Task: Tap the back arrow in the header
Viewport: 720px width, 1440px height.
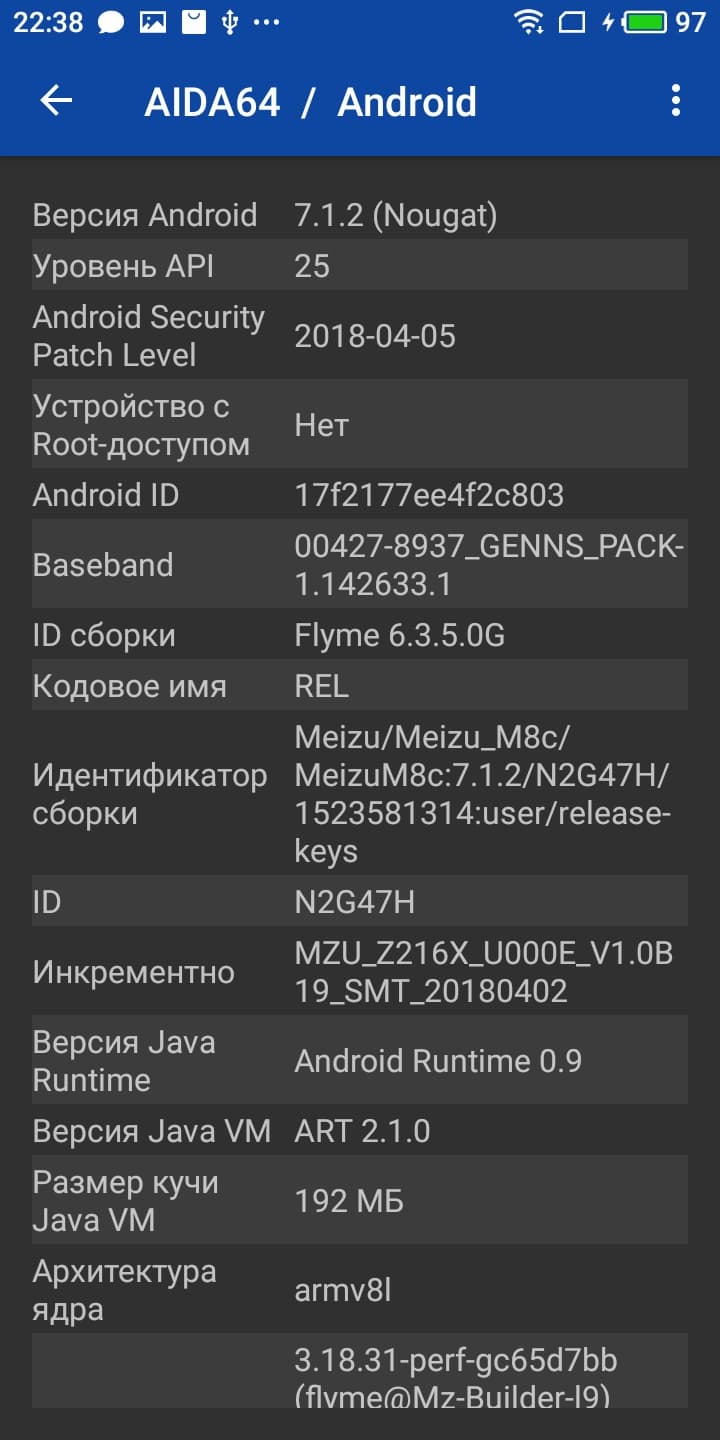Action: pos(56,101)
